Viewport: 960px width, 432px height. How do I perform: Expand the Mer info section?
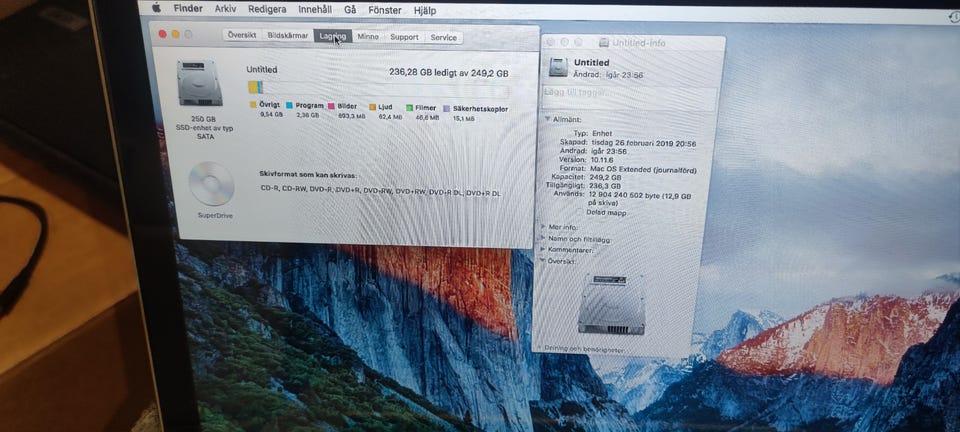coord(544,226)
